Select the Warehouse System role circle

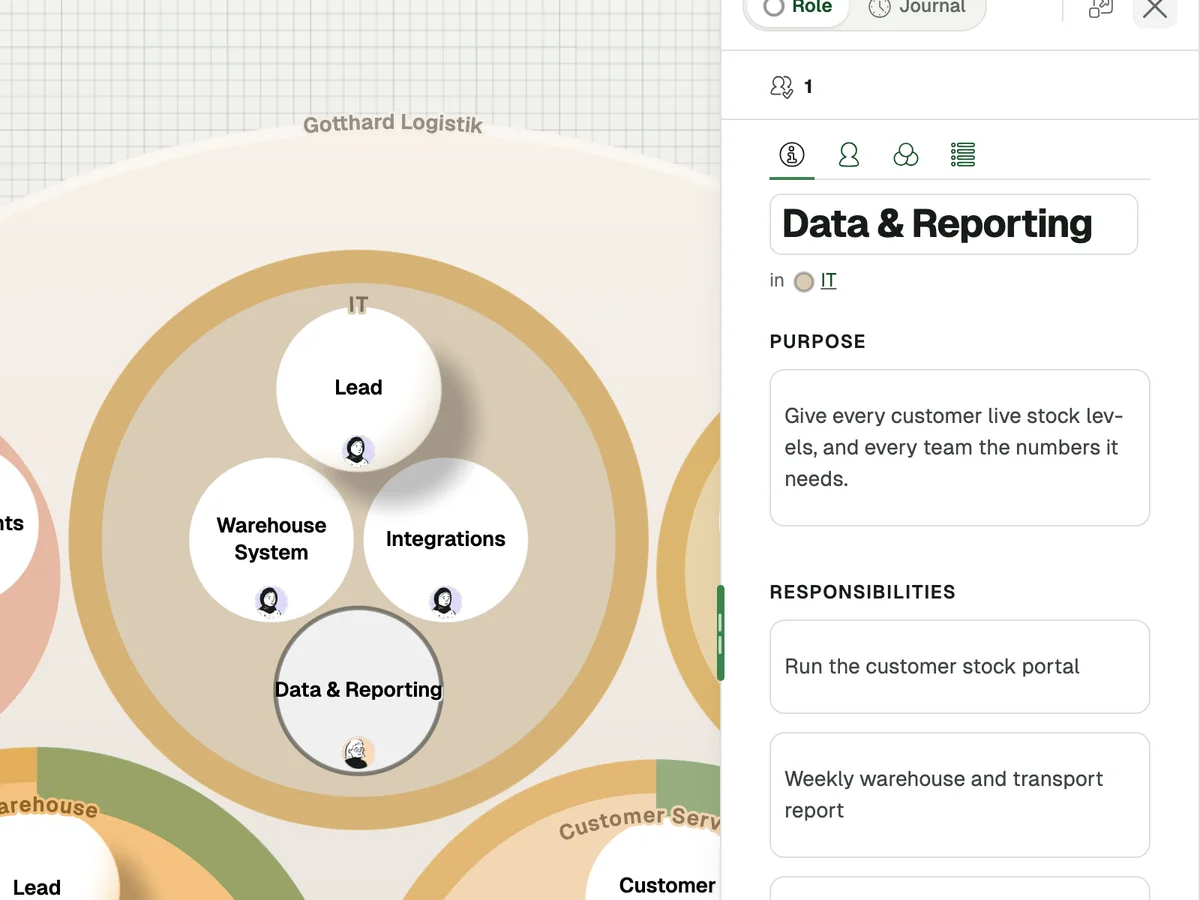click(x=271, y=540)
